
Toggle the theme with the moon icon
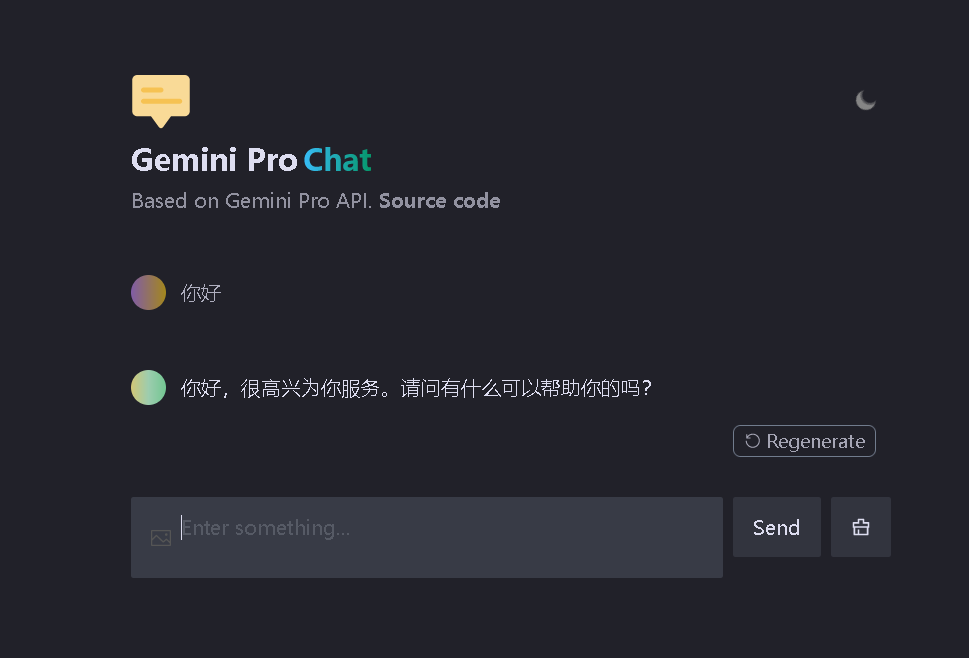click(865, 100)
